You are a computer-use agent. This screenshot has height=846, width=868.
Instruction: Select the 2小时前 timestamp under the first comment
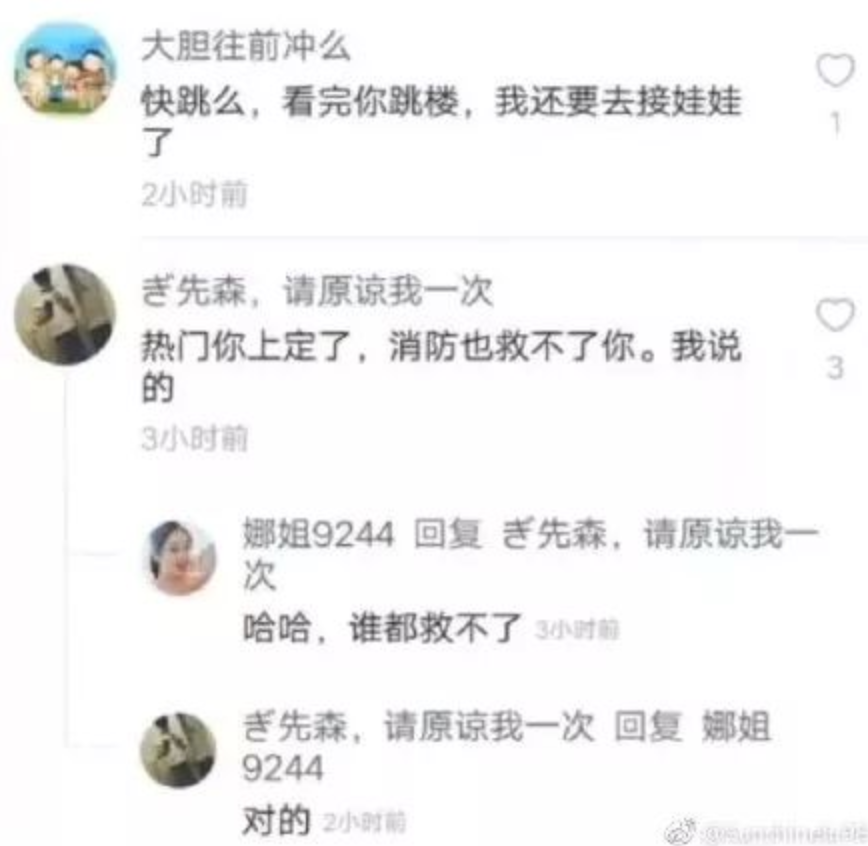coord(194,195)
